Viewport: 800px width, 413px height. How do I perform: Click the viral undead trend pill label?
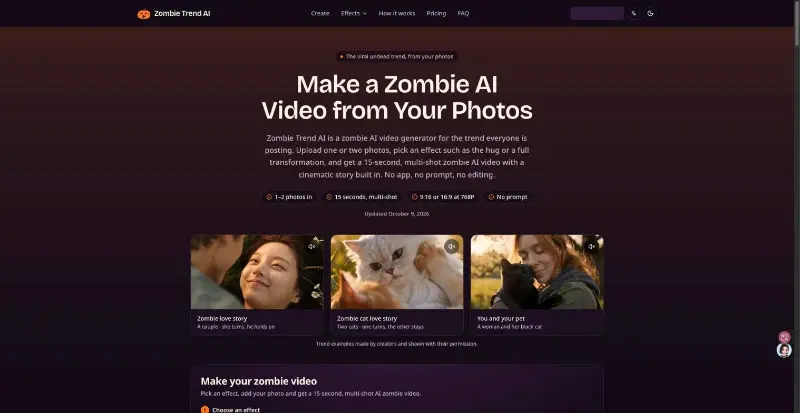(397, 57)
